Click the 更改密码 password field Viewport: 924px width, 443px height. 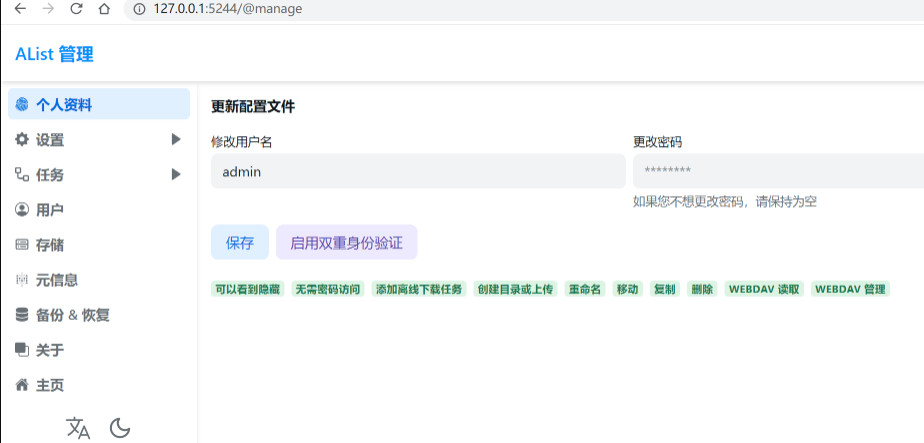point(778,171)
